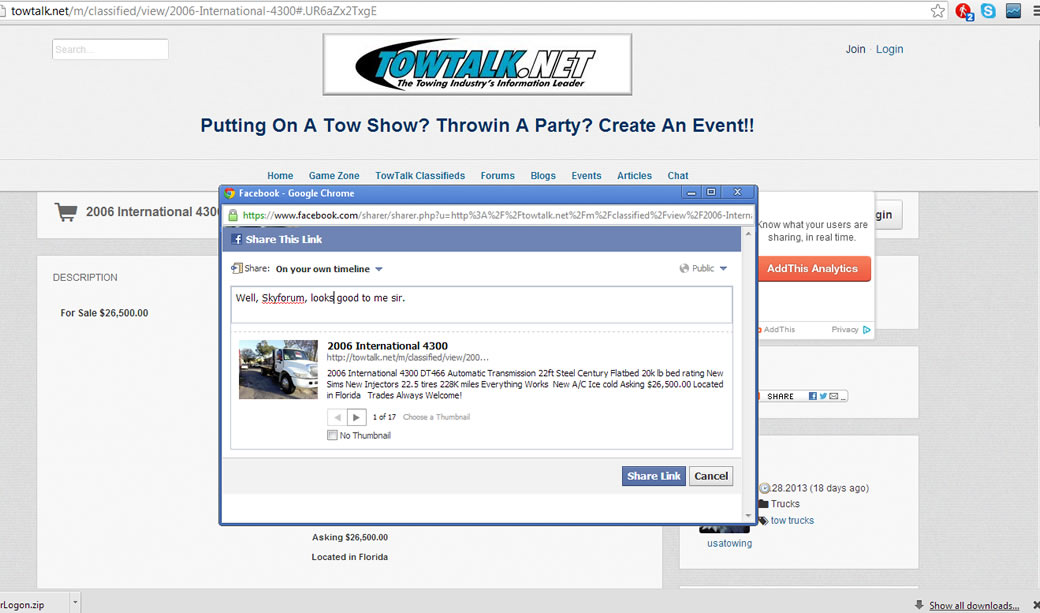Open the Chrome hamburger menu
1040x613 pixels.
click(x=1036, y=11)
